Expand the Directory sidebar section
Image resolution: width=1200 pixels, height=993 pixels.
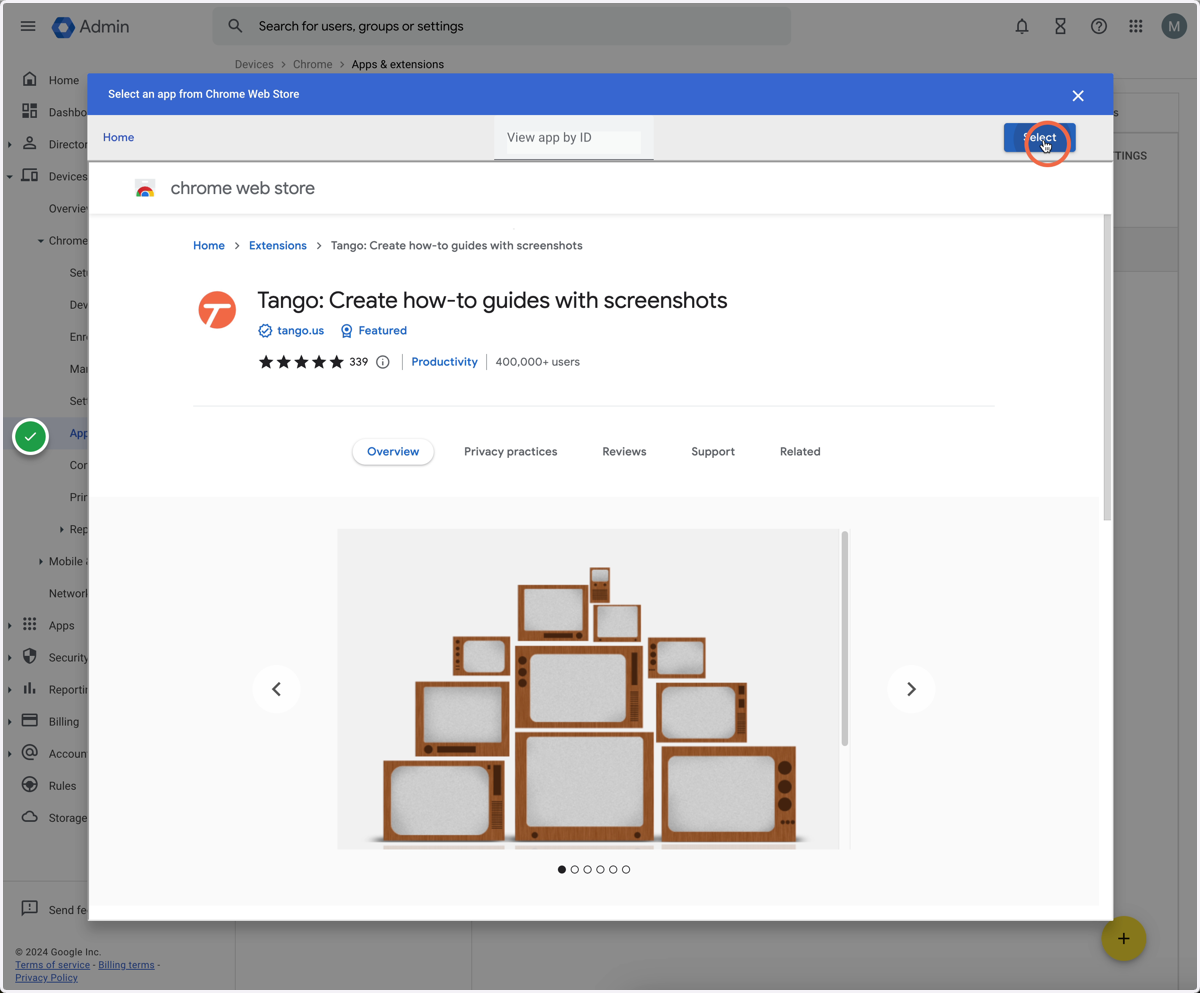click(x=10, y=144)
